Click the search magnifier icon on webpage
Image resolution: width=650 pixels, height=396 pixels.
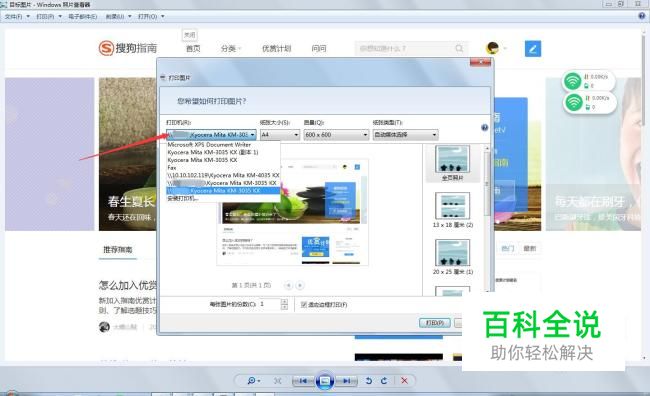click(459, 49)
